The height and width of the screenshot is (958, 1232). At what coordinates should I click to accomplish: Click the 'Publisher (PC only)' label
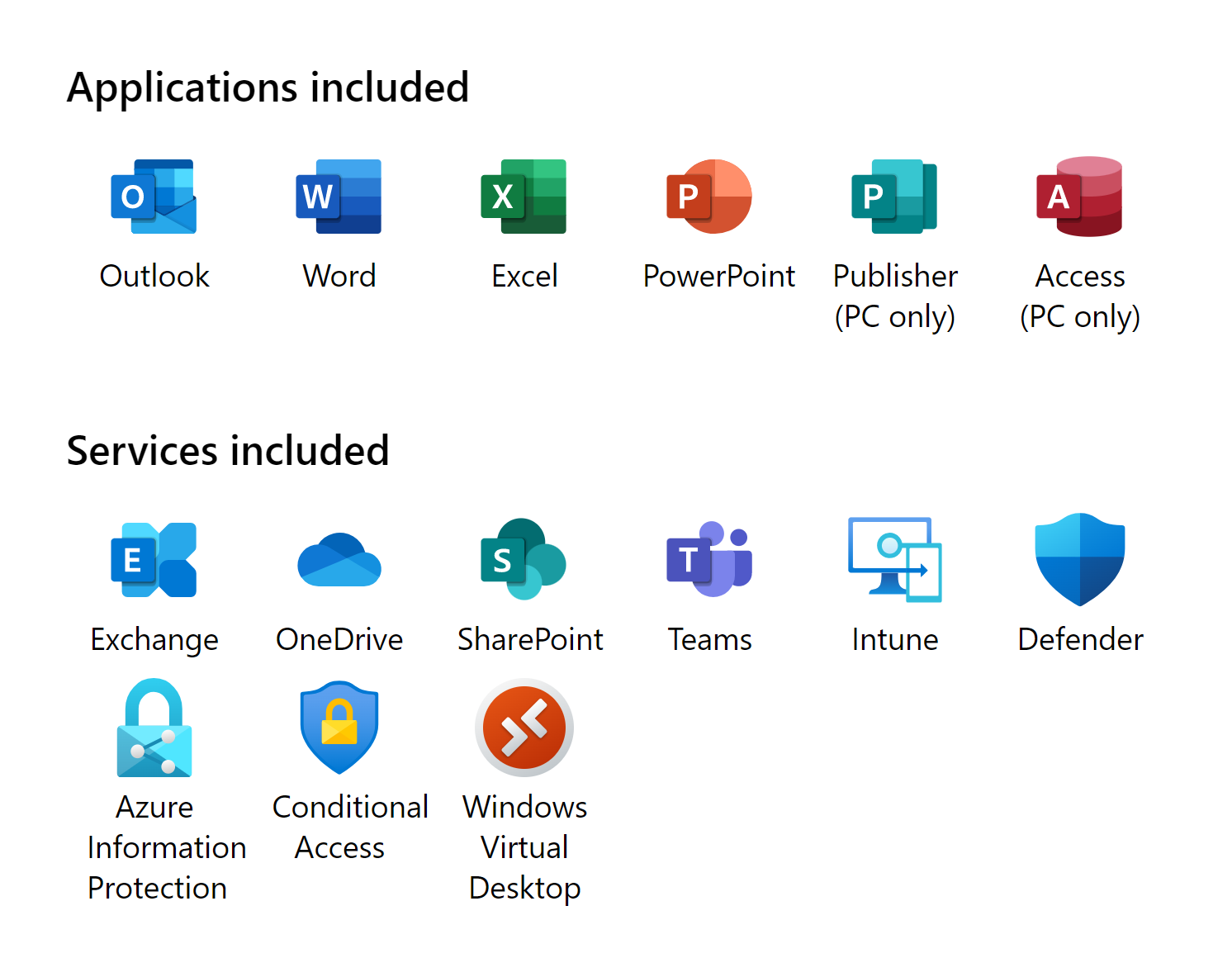[895, 296]
